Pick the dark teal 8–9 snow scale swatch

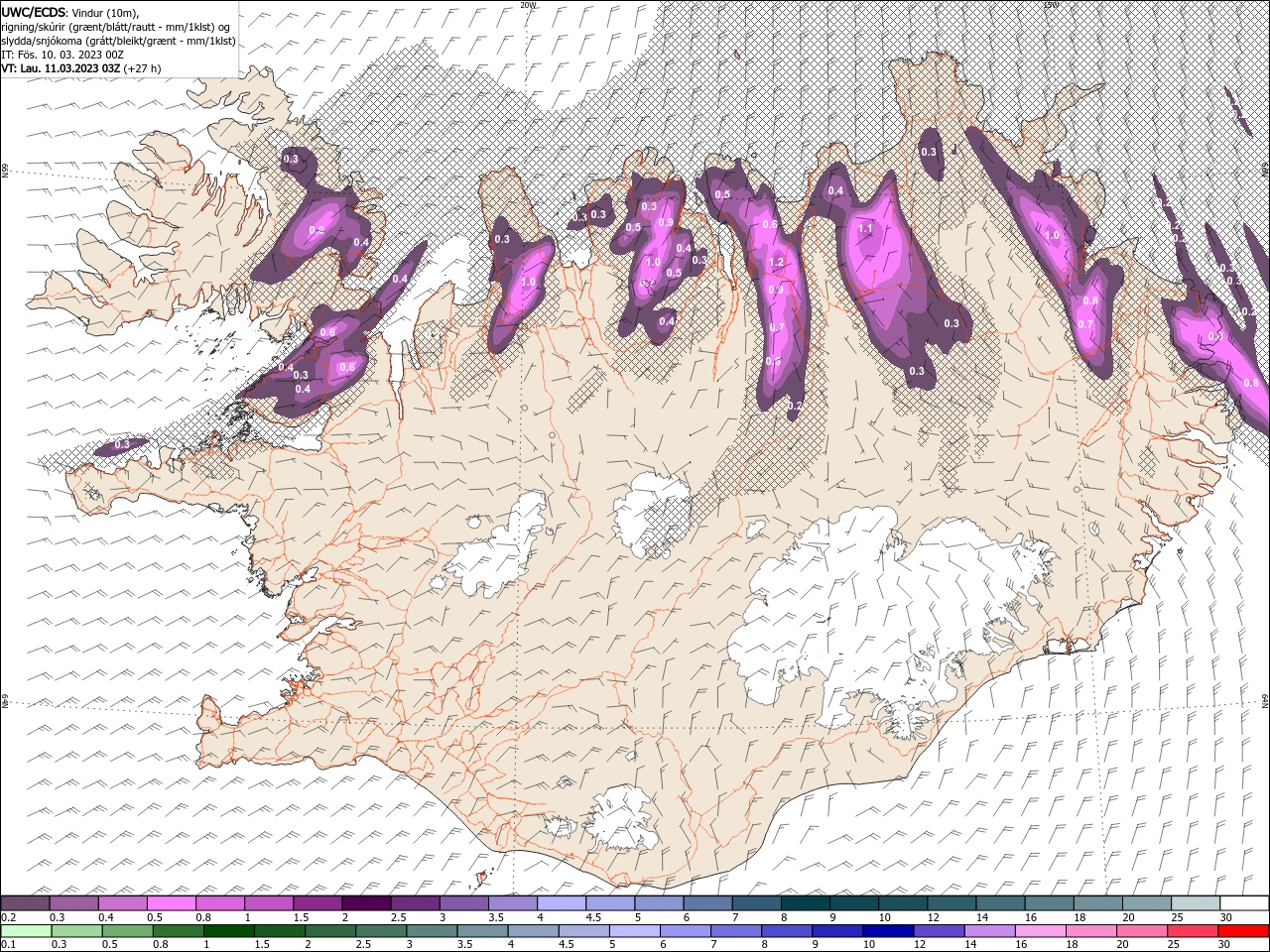(x=805, y=903)
